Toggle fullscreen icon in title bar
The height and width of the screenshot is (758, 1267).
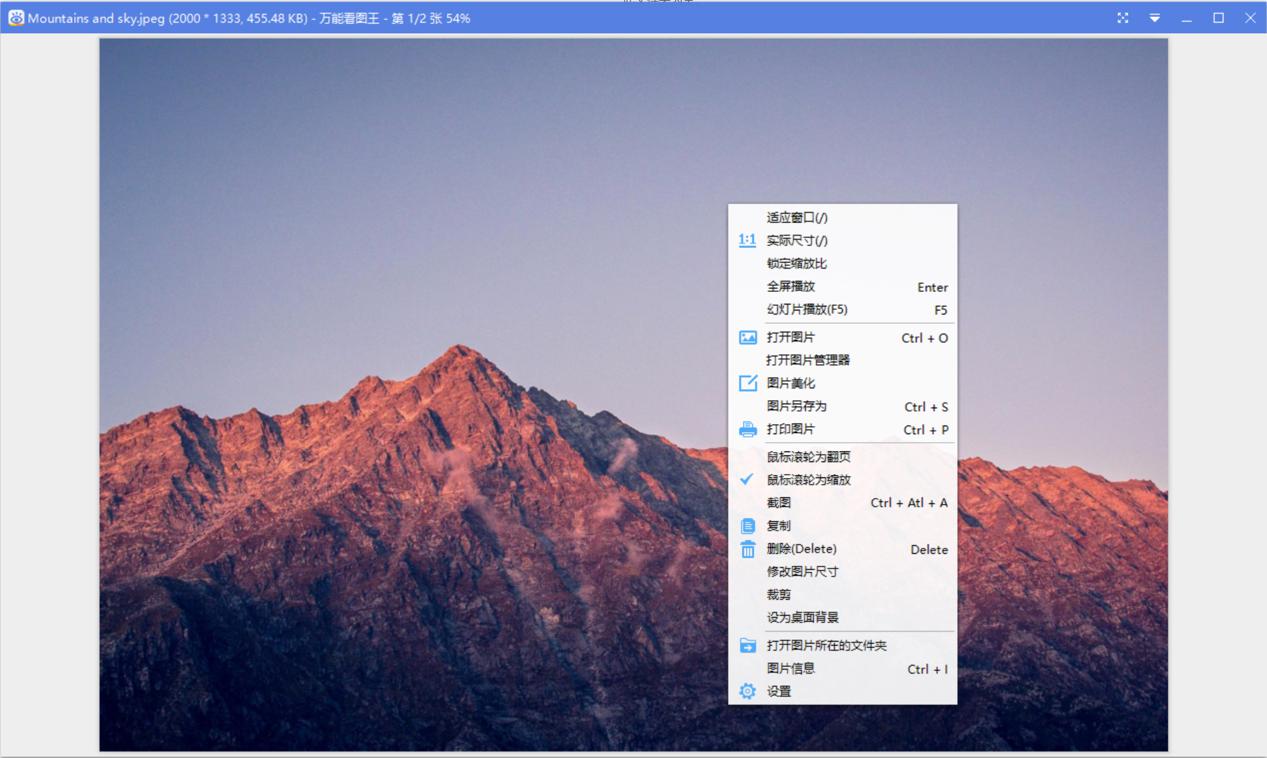1123,18
